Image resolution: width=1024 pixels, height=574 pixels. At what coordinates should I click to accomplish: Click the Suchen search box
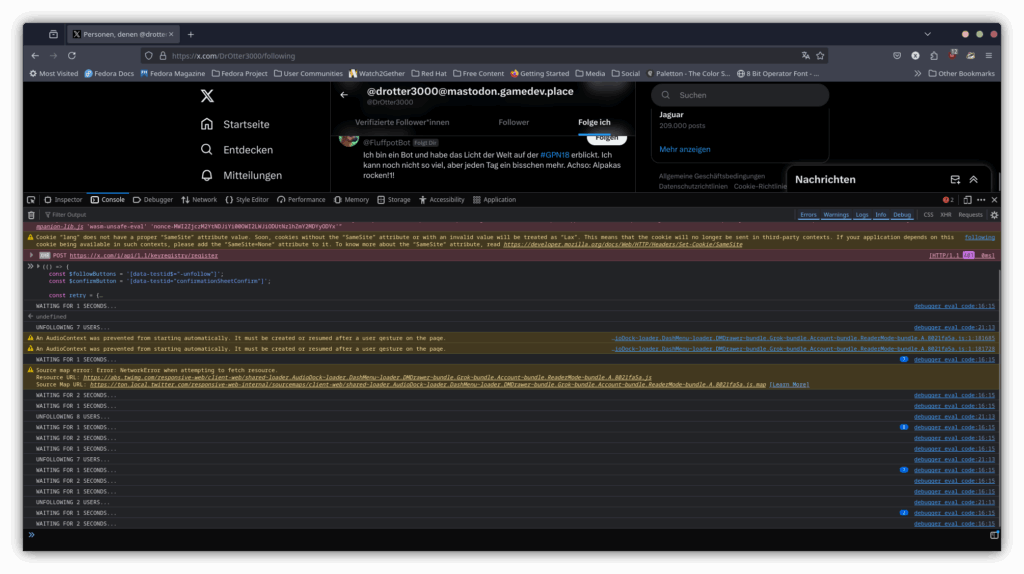[x=740, y=95]
